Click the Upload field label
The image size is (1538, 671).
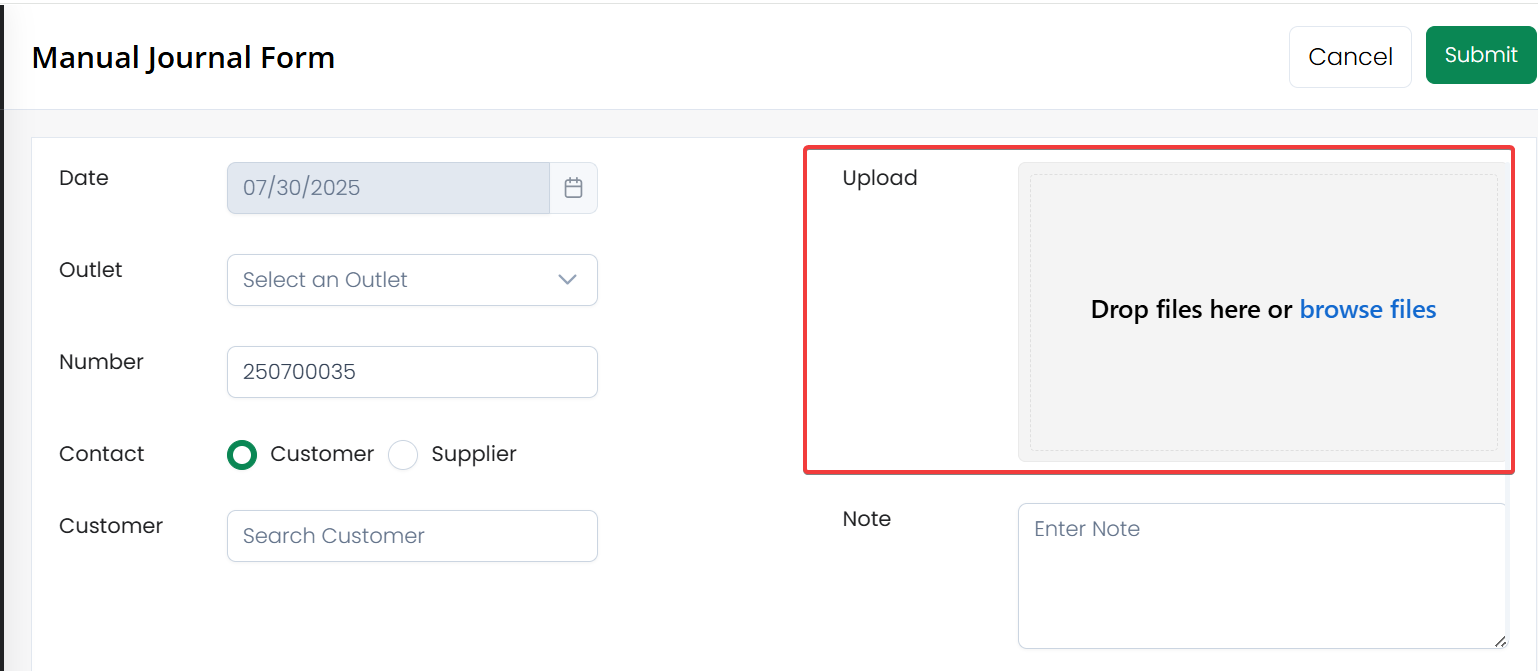(x=880, y=178)
